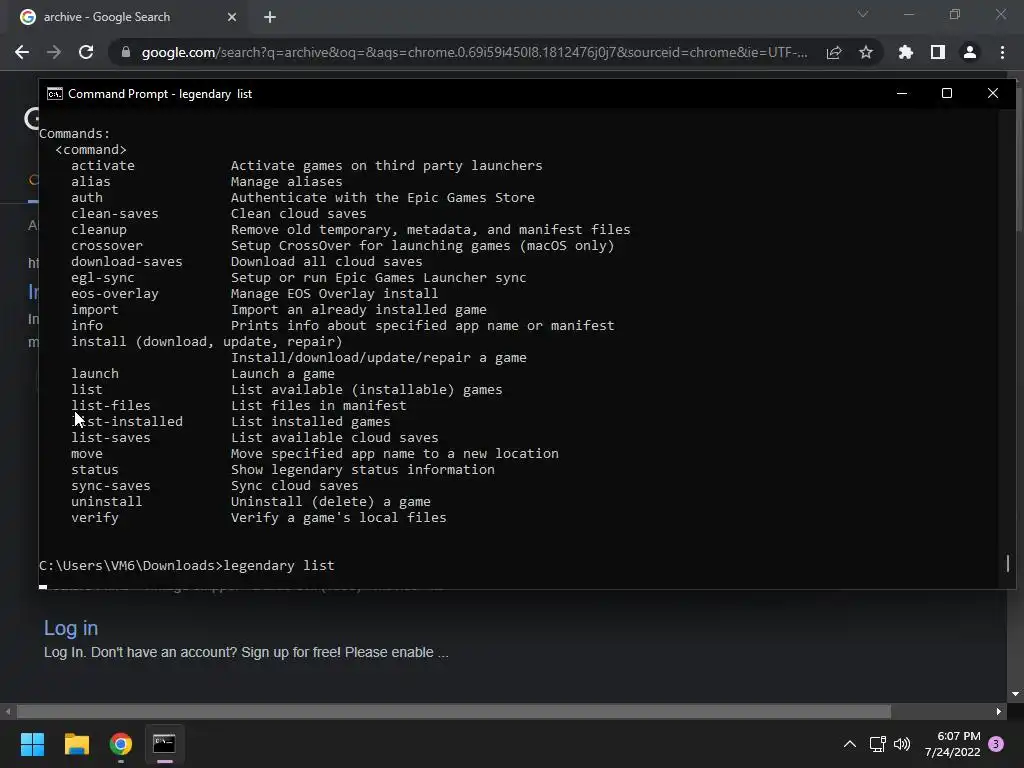
Task: Open Chrome tab search chevron
Action: (863, 14)
